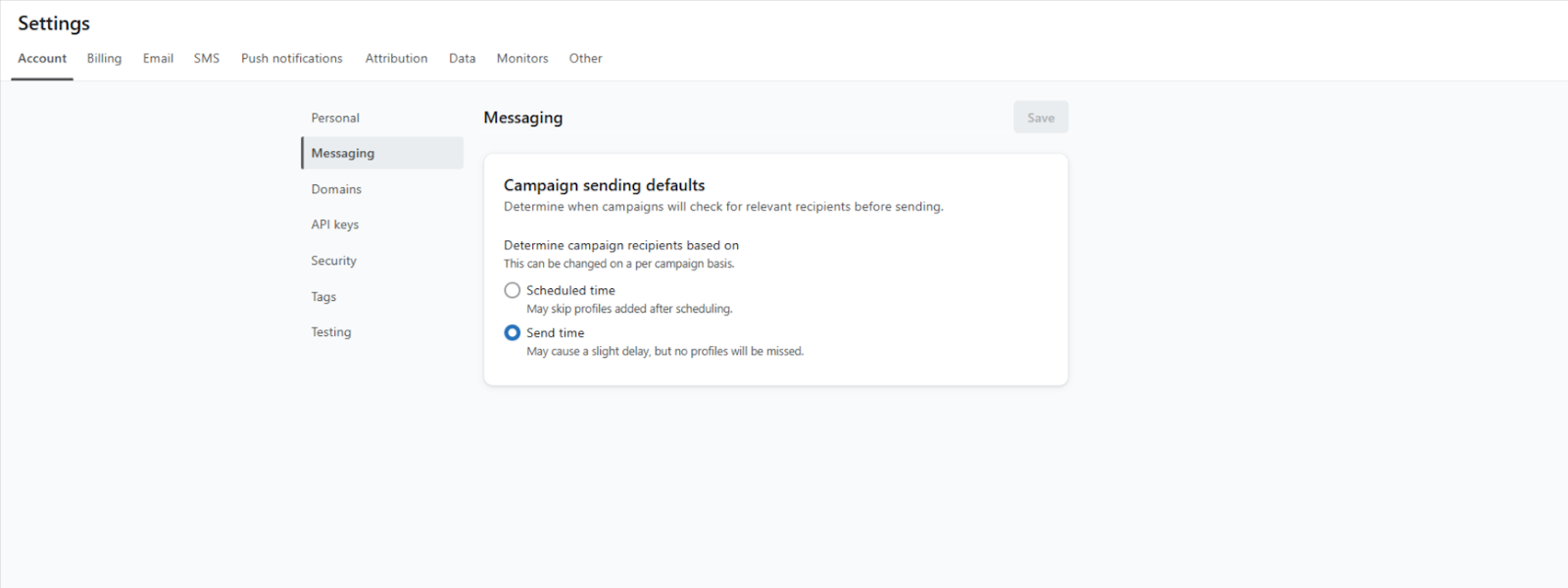This screenshot has height=588, width=1568.
Task: Click the Campaign sending defaults heading
Action: [604, 185]
